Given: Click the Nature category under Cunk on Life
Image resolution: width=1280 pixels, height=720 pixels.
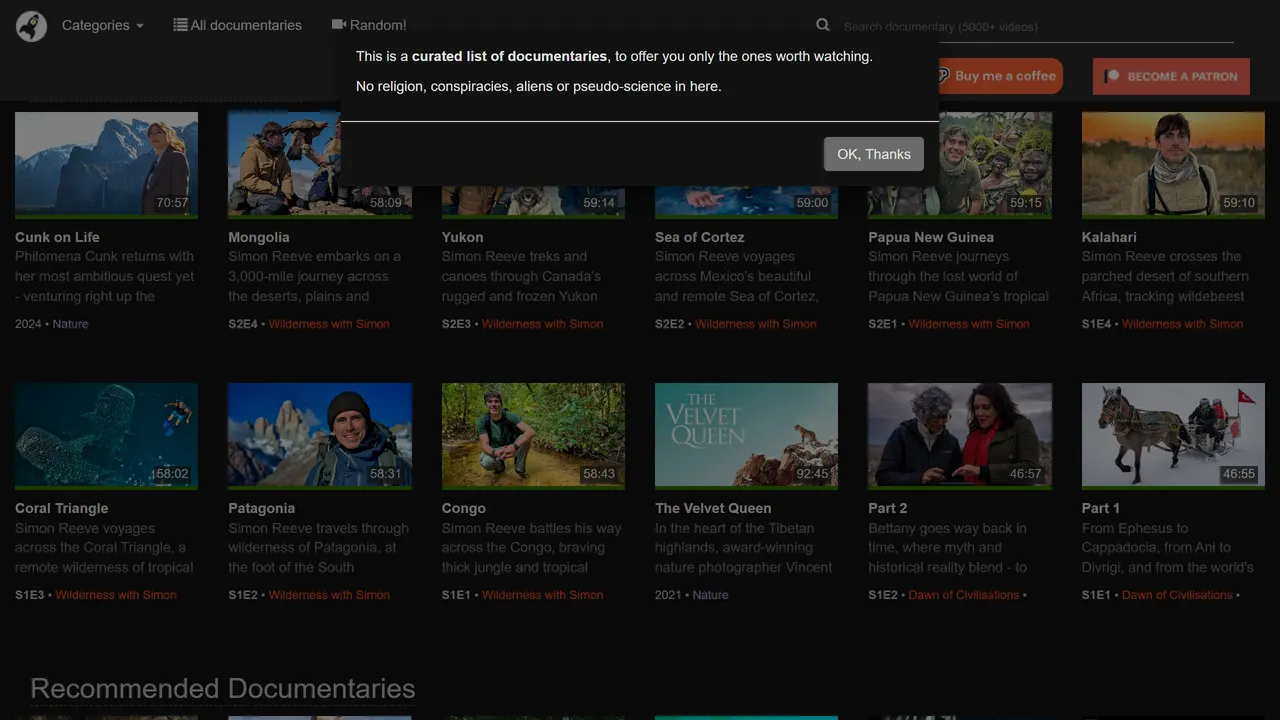Looking at the screenshot, I should [x=70, y=324].
